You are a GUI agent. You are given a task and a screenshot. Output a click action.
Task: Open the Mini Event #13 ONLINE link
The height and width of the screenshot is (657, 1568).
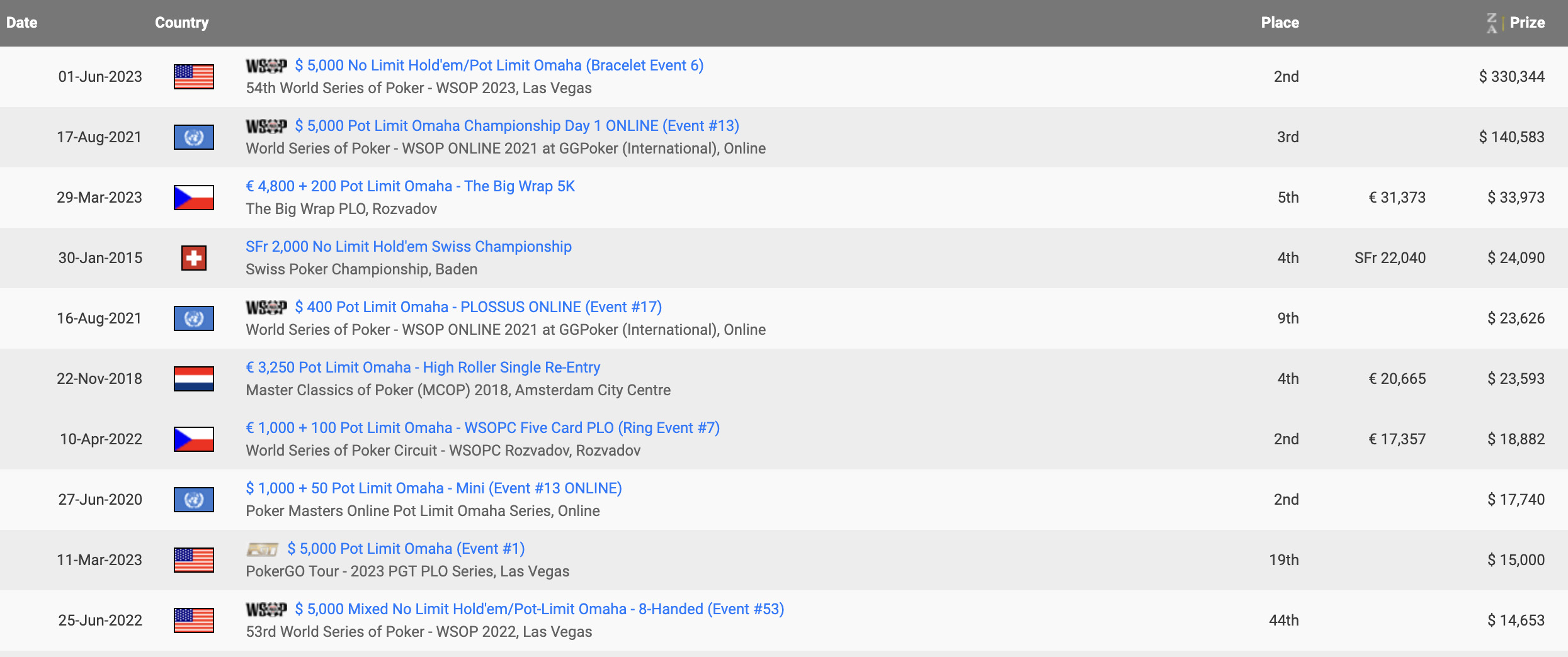pos(433,488)
